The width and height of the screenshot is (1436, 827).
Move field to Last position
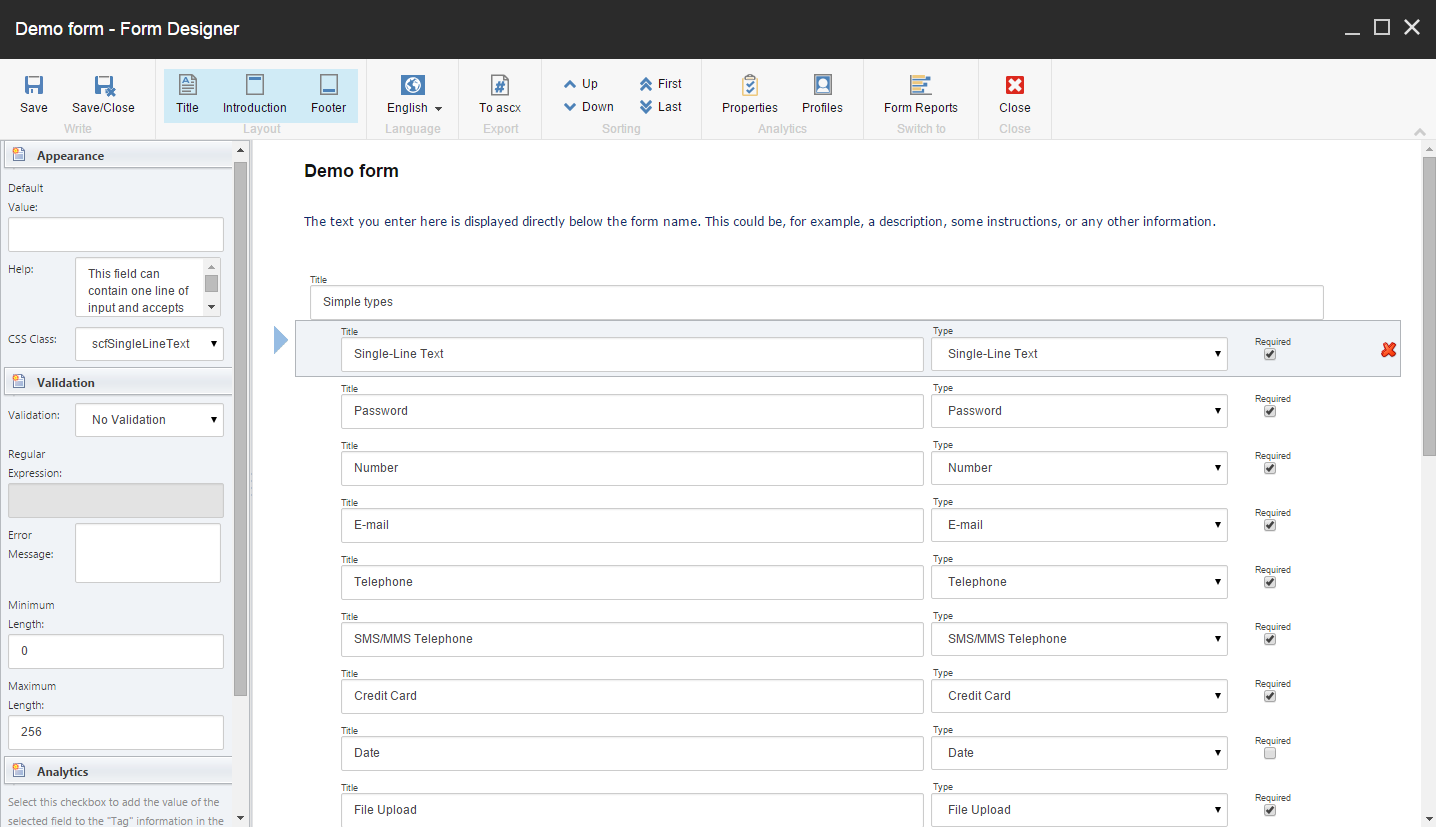click(660, 107)
